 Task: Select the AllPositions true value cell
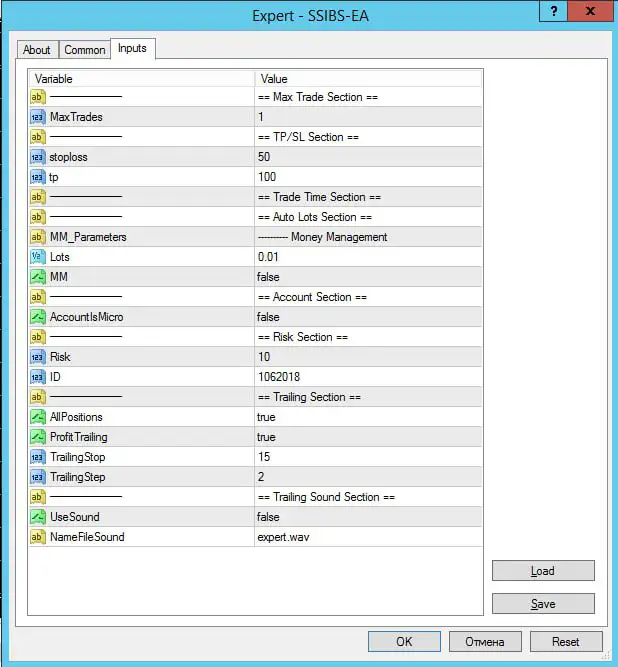[367, 417]
